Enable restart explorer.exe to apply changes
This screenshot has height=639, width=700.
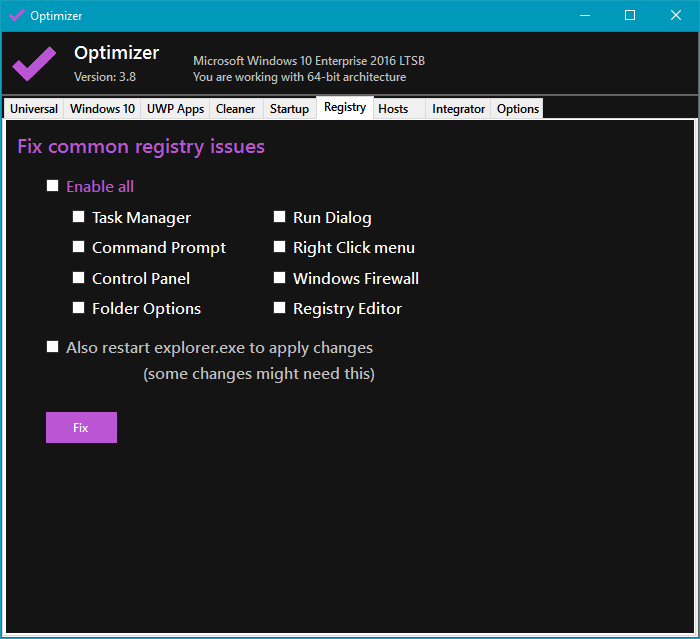click(53, 347)
